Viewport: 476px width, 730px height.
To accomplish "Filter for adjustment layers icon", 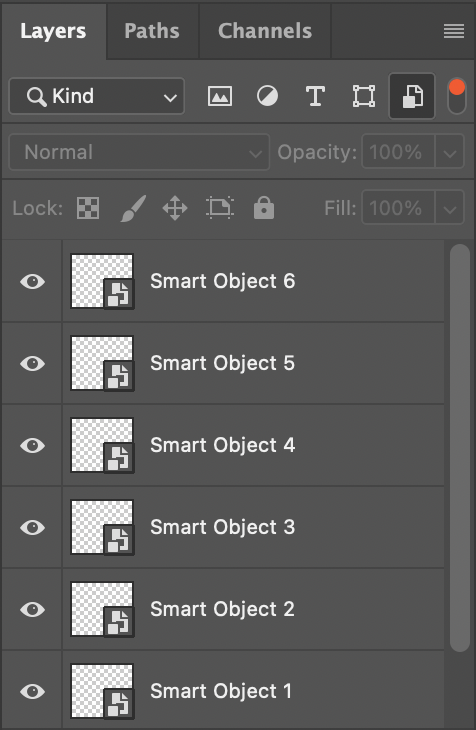I will click(267, 96).
